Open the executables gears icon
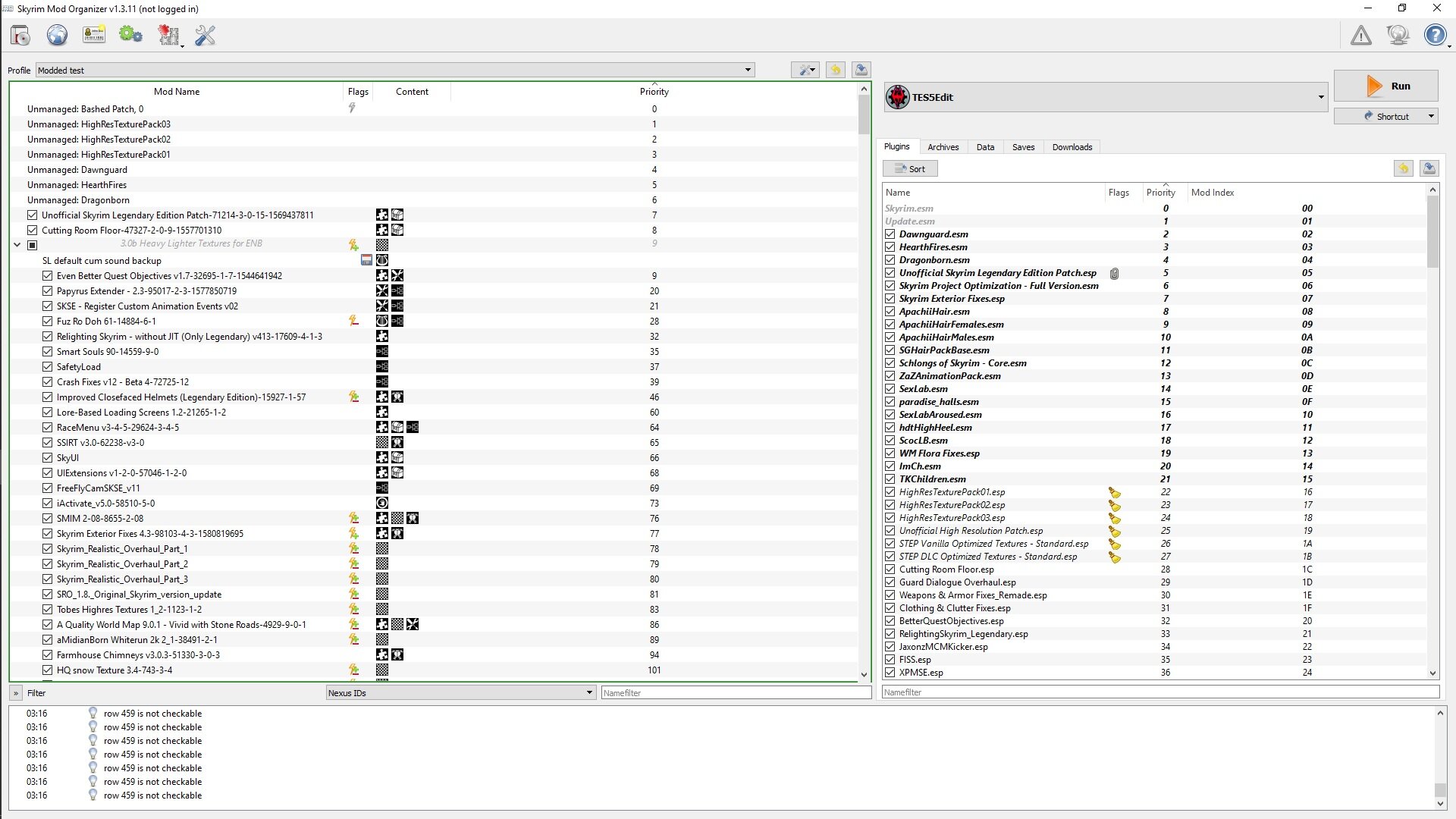The height and width of the screenshot is (819, 1456). [x=130, y=35]
